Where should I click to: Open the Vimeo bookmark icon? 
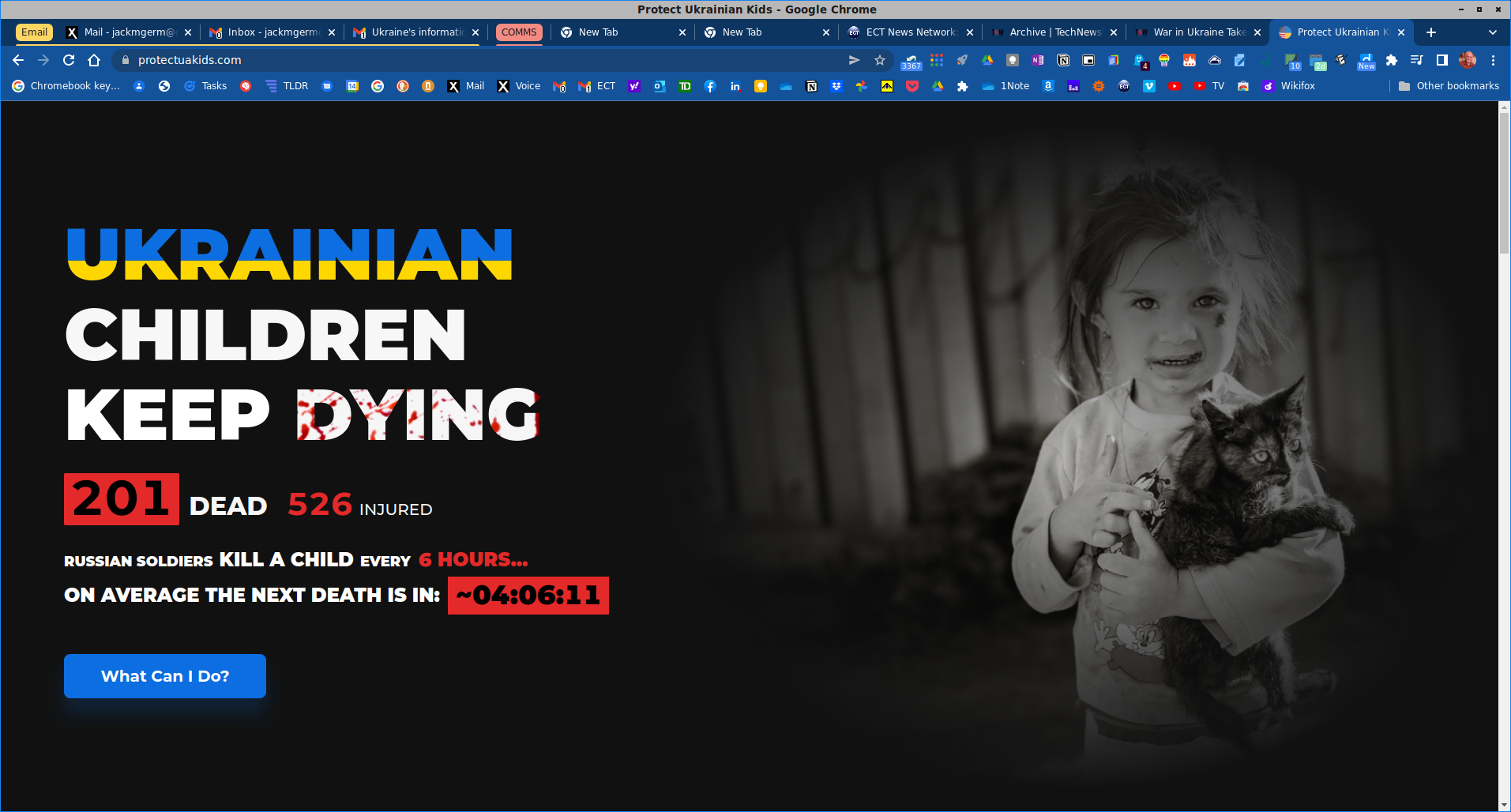(x=1150, y=86)
